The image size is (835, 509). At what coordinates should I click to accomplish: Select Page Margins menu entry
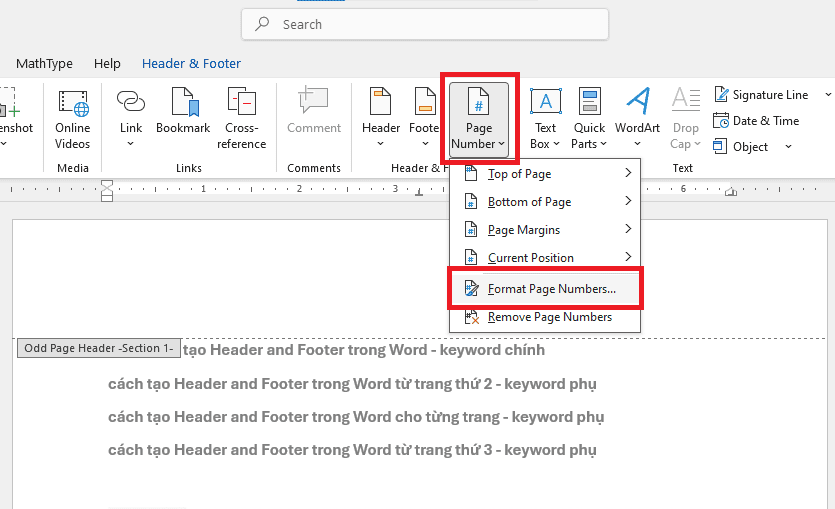pyautogui.click(x=545, y=229)
